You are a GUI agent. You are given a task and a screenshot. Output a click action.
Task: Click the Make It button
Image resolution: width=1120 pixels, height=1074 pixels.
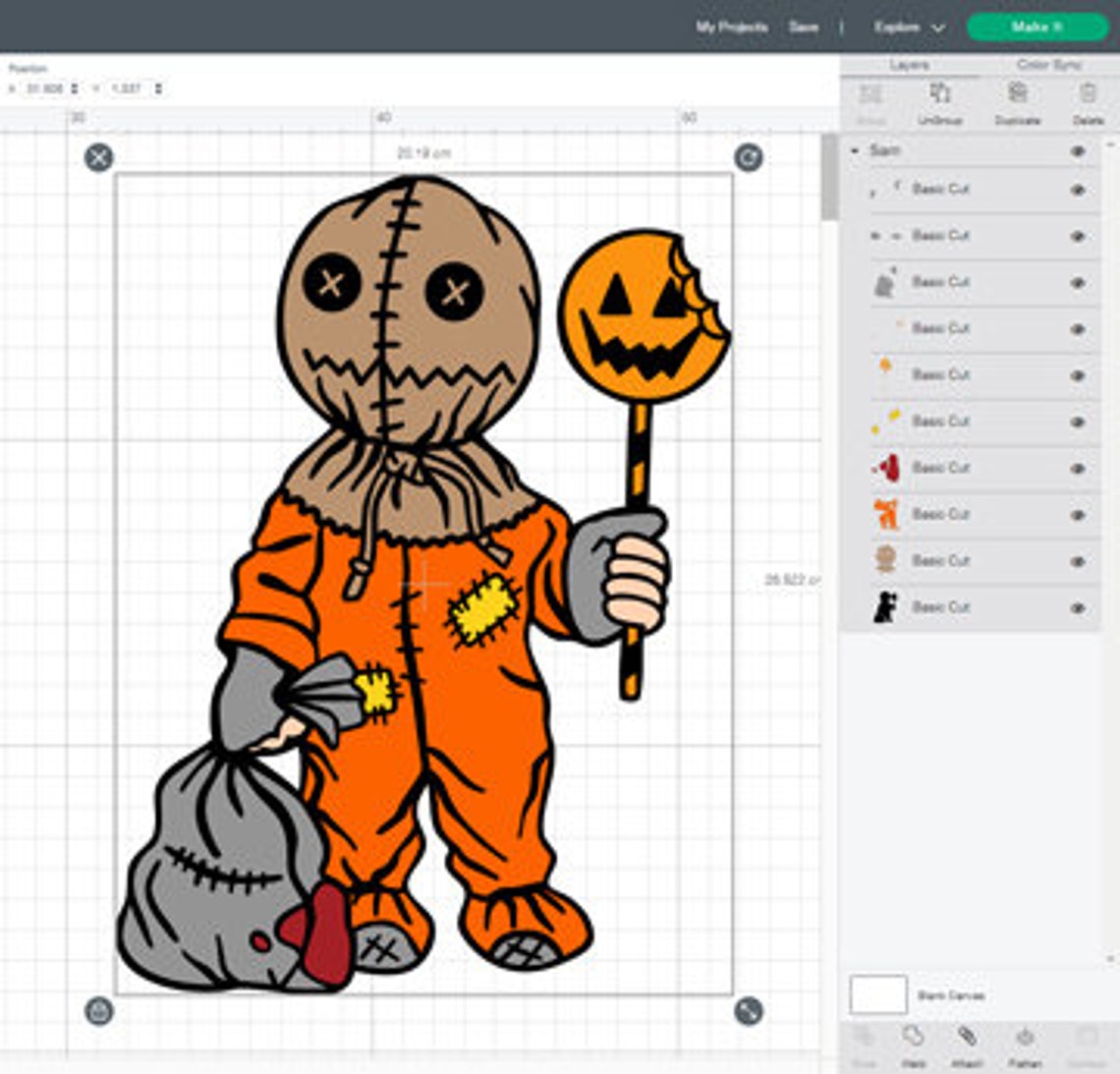pyautogui.click(x=1036, y=28)
